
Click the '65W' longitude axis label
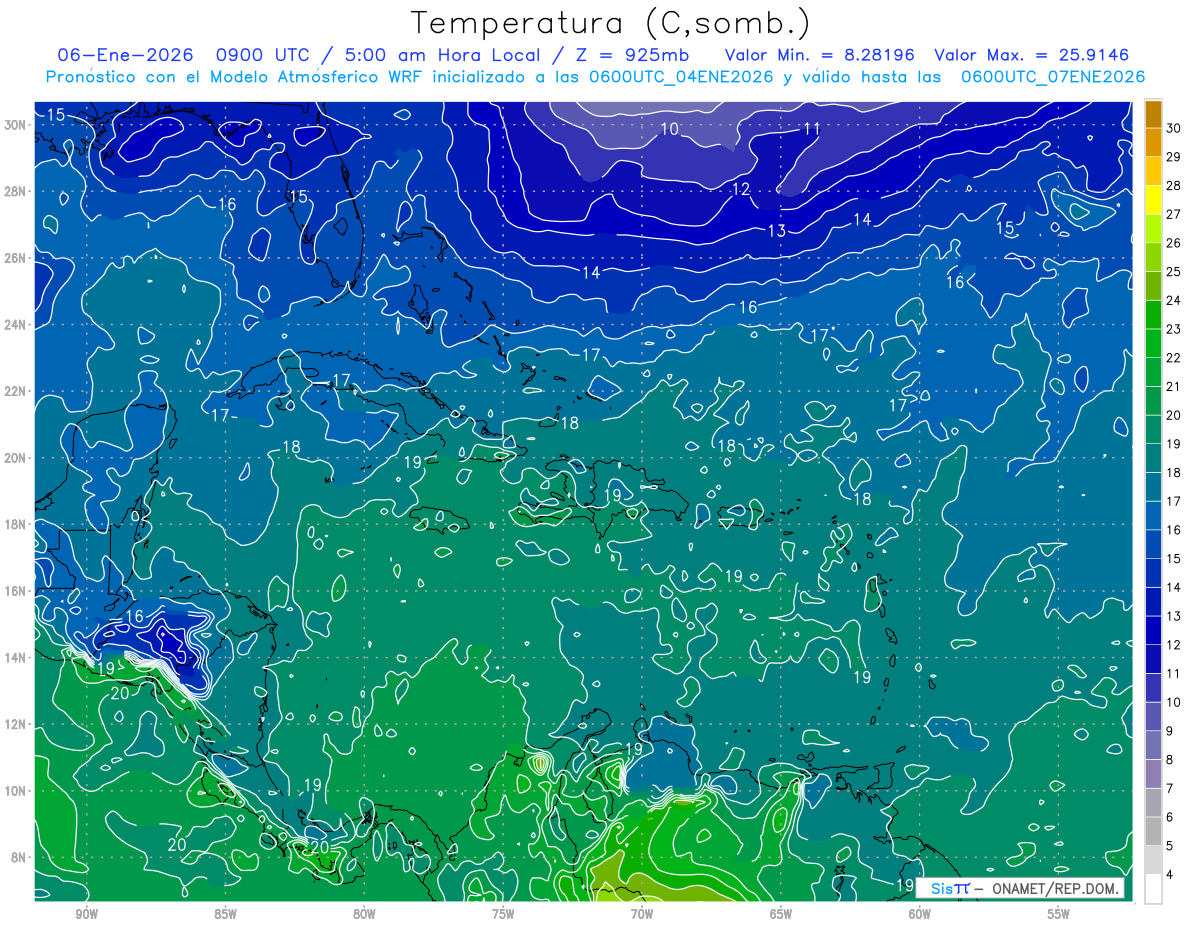click(781, 915)
